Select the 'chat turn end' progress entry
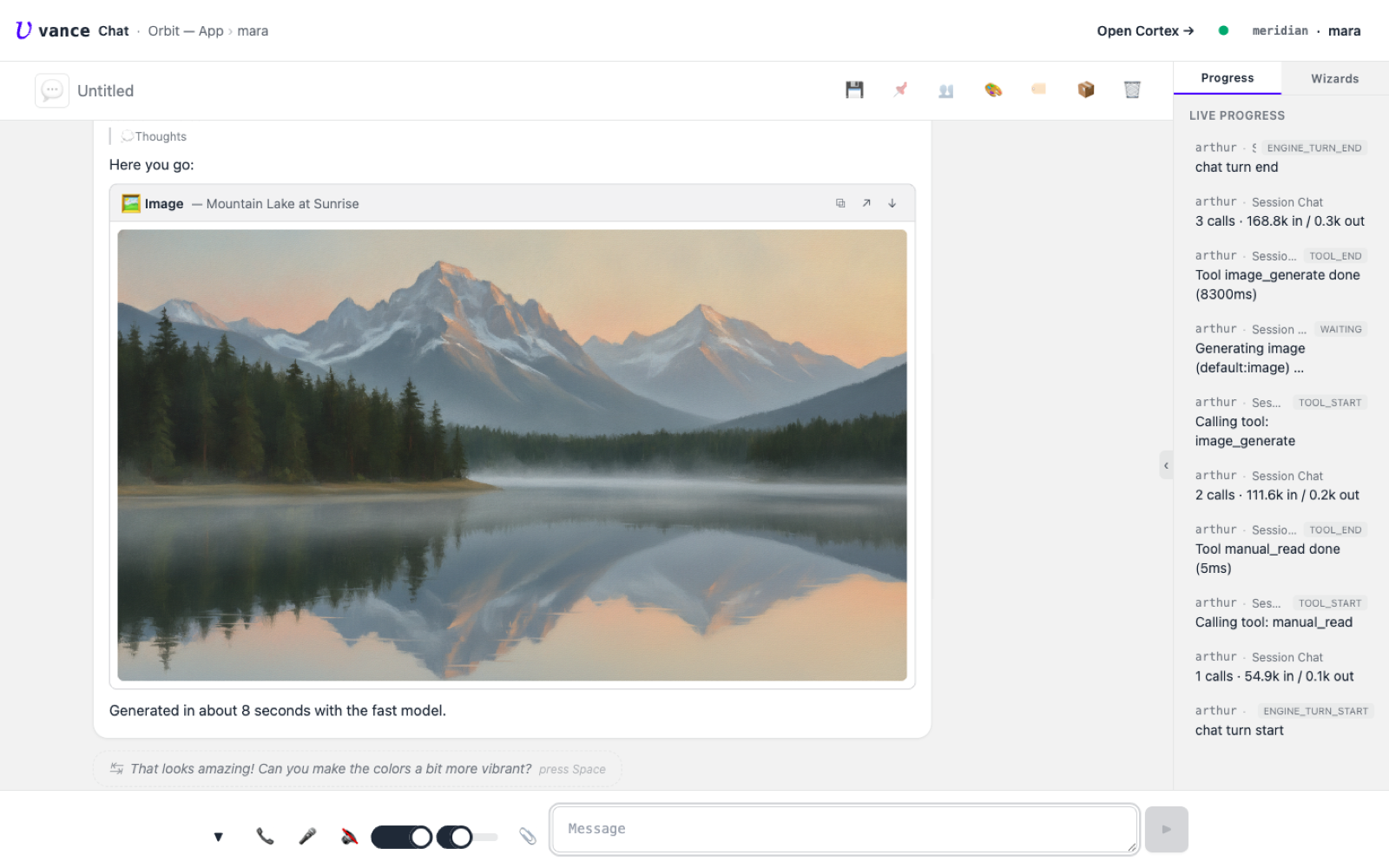Viewport: 1389px width, 868px height. [x=1280, y=157]
